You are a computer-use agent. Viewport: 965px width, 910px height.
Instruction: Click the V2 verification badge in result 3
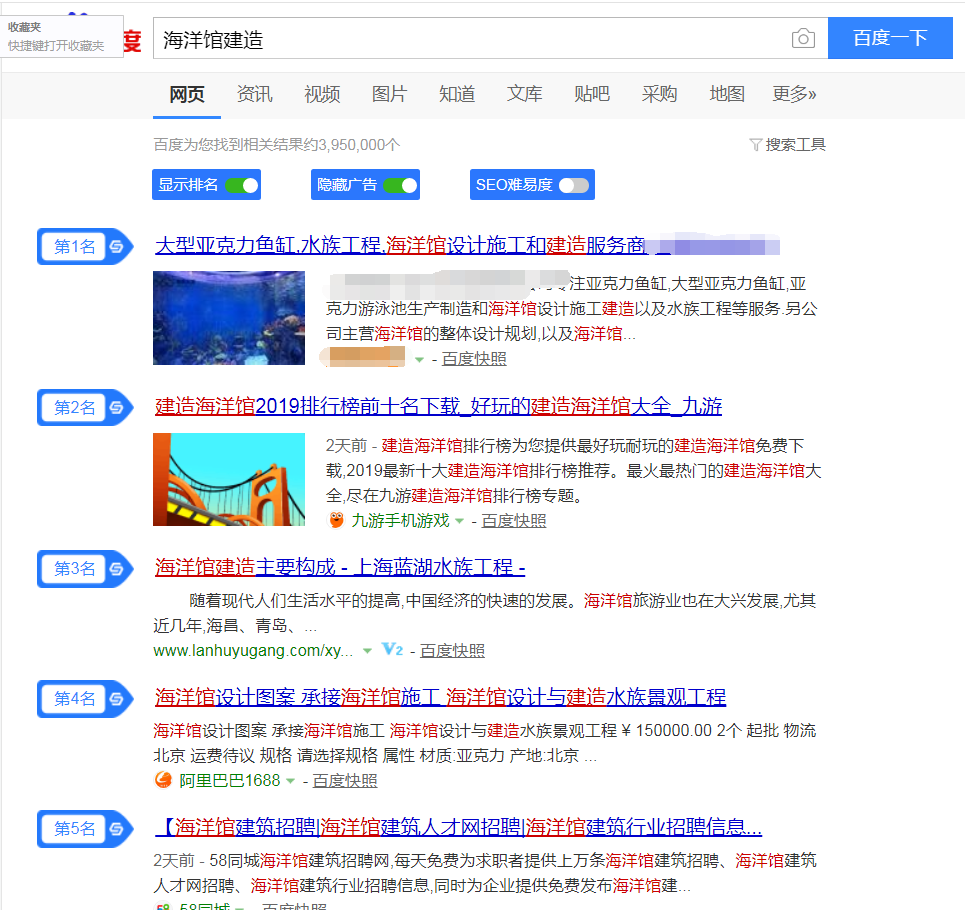392,650
